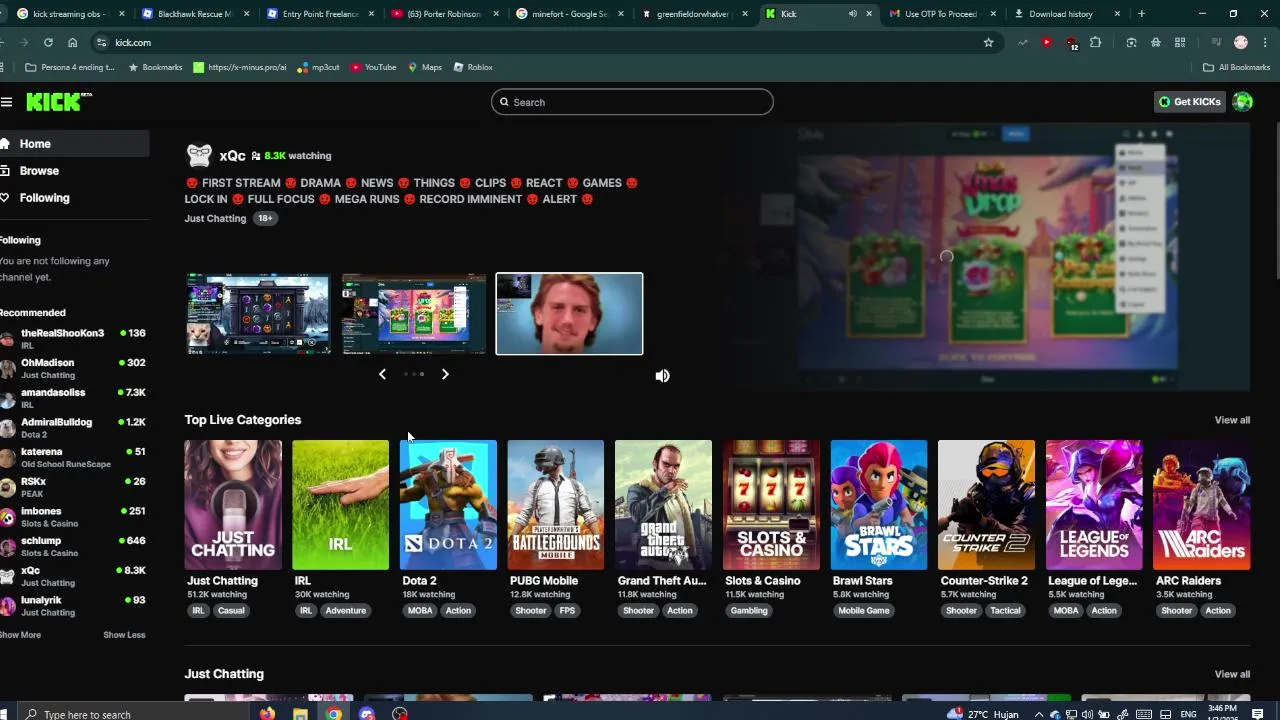
Task: Open Following in sidebar
Action: coord(74,198)
